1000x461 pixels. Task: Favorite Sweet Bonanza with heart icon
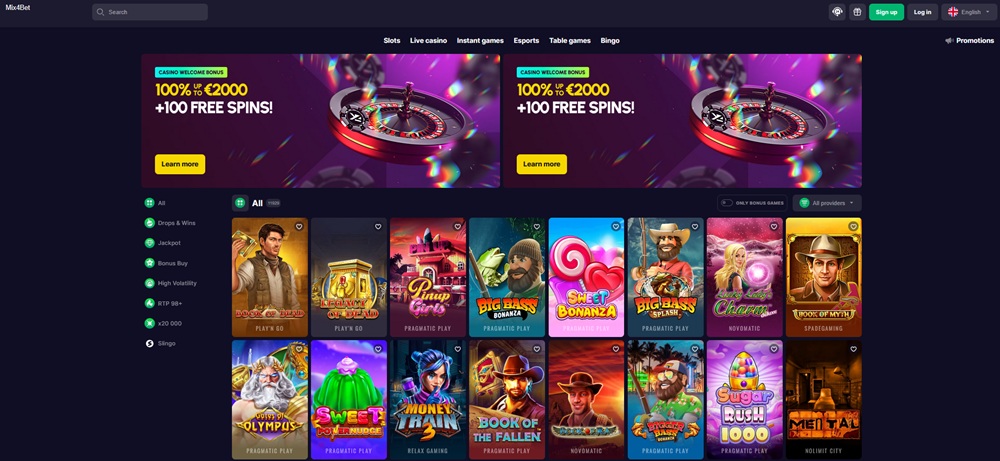pyautogui.click(x=615, y=226)
